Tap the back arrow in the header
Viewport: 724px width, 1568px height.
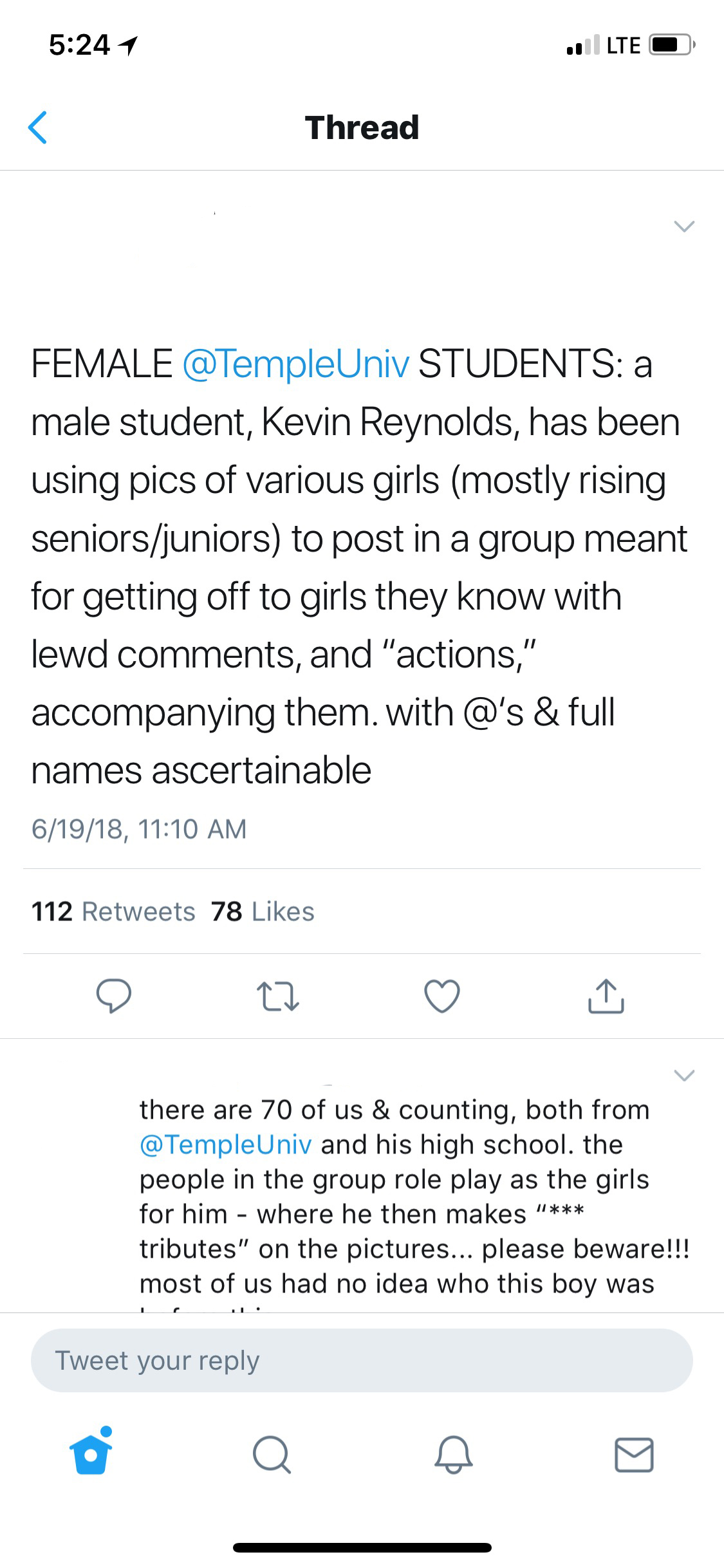(x=38, y=127)
